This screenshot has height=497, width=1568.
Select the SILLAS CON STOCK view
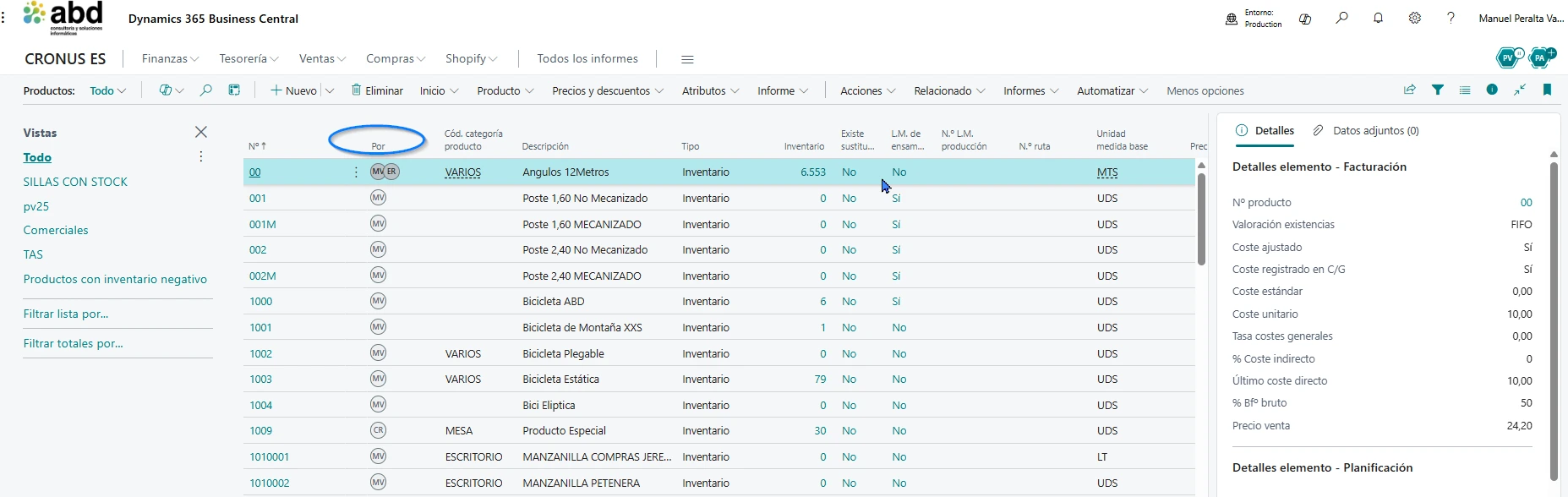tap(75, 182)
